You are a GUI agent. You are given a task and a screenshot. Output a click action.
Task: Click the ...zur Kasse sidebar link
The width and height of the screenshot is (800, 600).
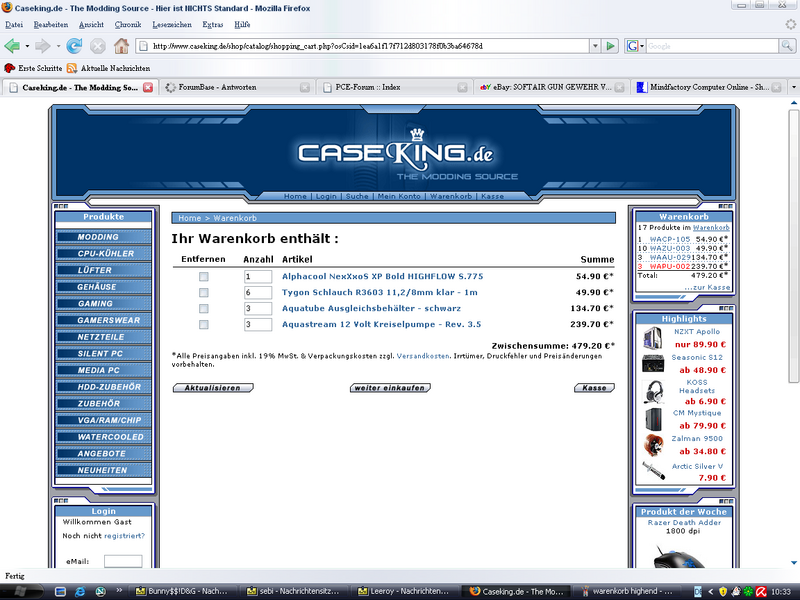pos(707,287)
